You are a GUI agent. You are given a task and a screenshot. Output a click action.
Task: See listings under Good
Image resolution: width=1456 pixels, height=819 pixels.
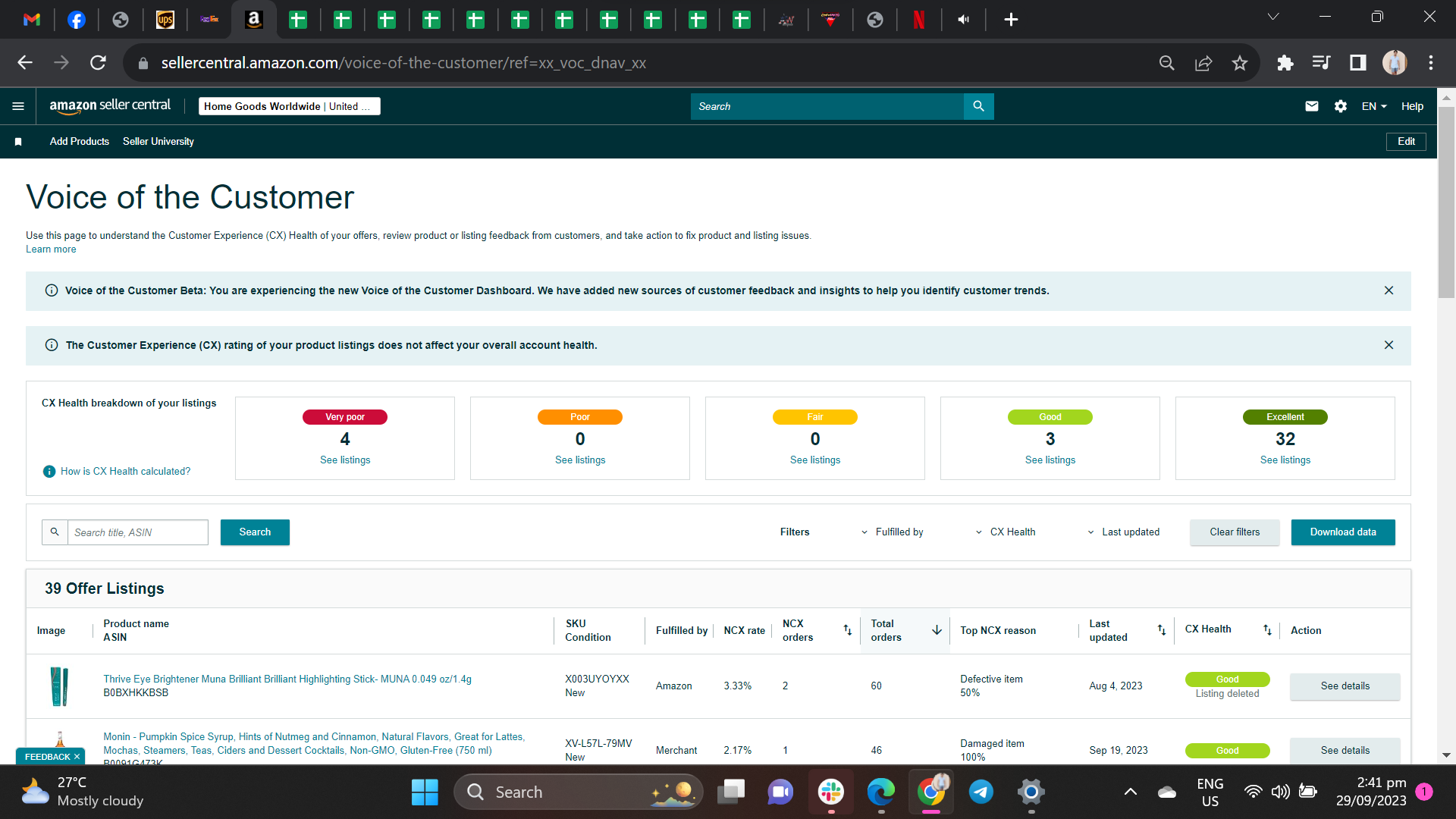click(x=1050, y=460)
